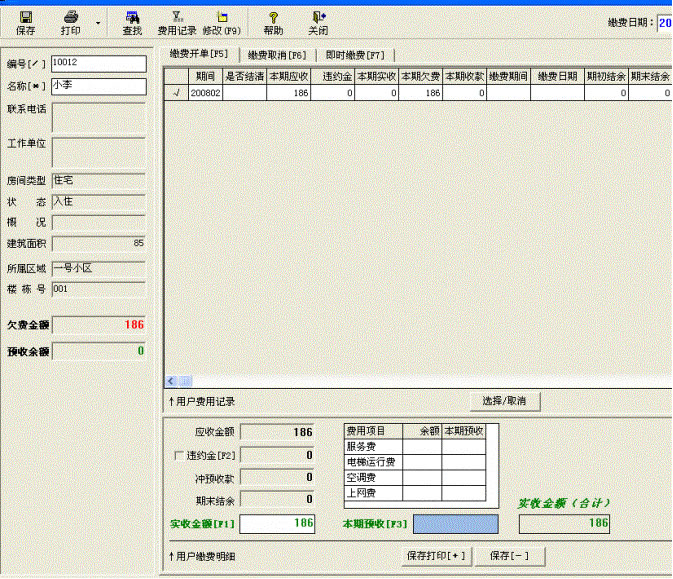Image resolution: width=673 pixels, height=579 pixels.
Task: Select the 200802 period cell
Action: click(206, 93)
